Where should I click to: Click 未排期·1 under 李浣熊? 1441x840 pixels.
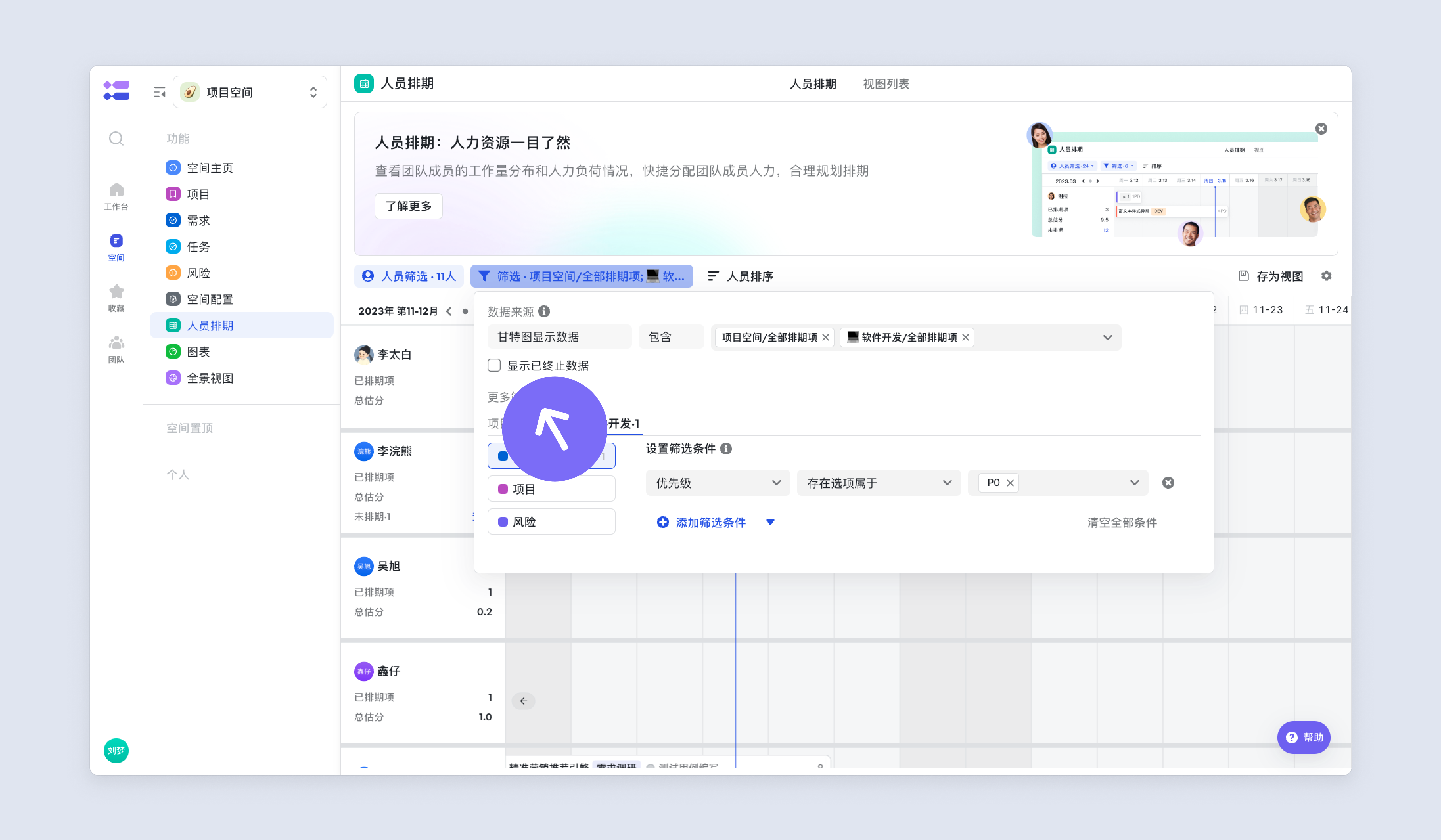coord(372,517)
